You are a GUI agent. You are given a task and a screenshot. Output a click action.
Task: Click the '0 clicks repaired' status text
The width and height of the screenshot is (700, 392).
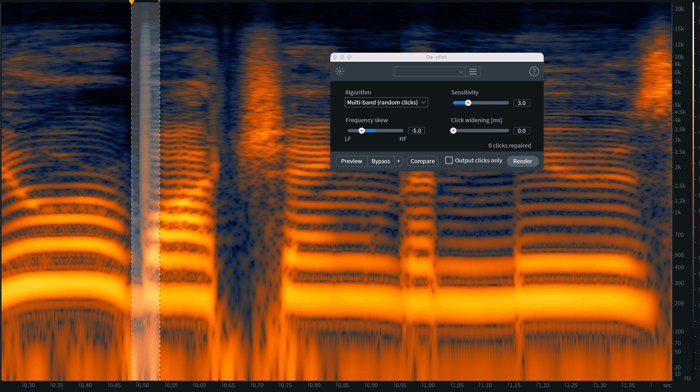[x=509, y=146]
